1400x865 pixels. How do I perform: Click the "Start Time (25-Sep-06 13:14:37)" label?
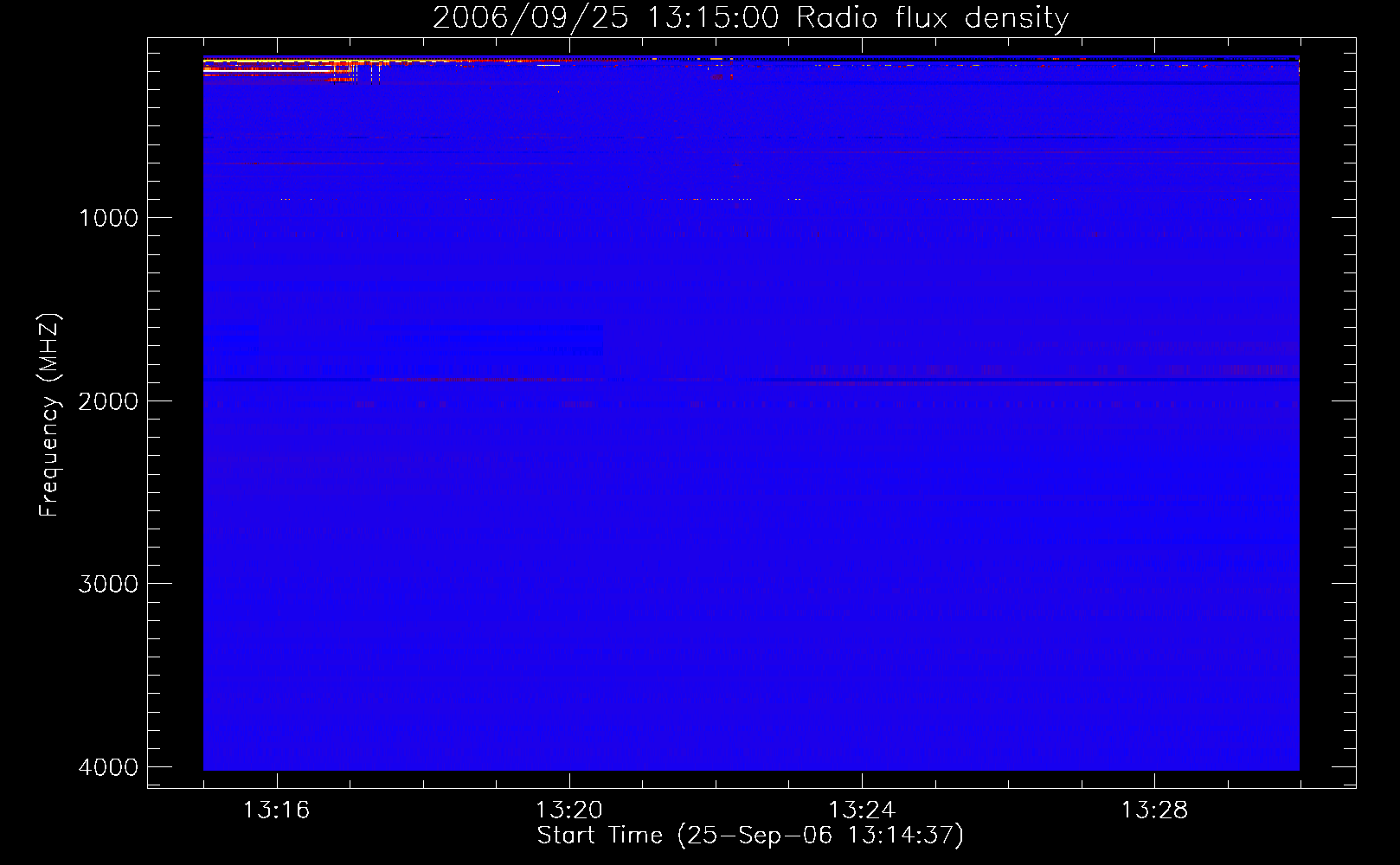pos(750,836)
